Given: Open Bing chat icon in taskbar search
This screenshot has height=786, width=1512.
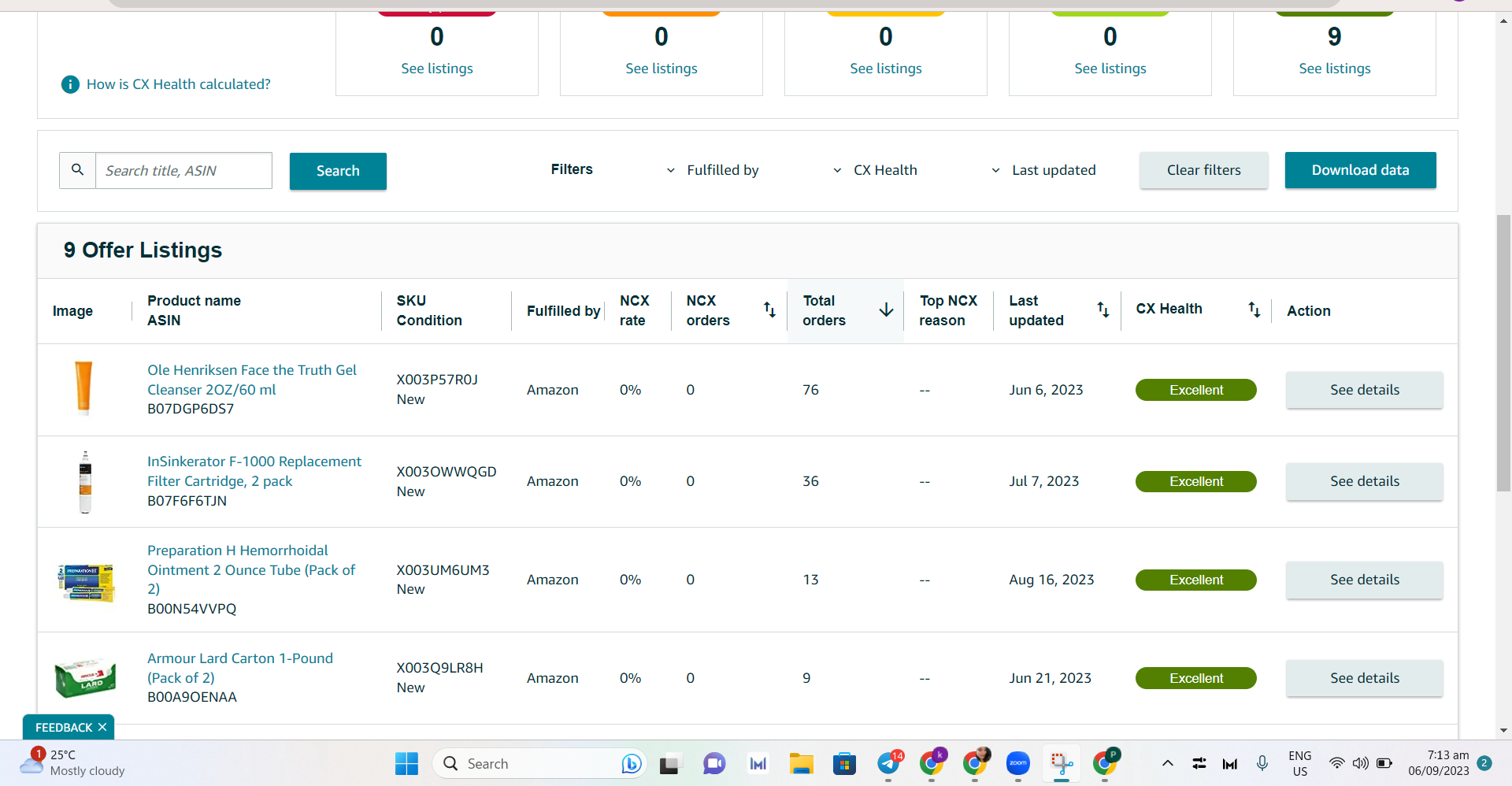Looking at the screenshot, I should [x=631, y=763].
